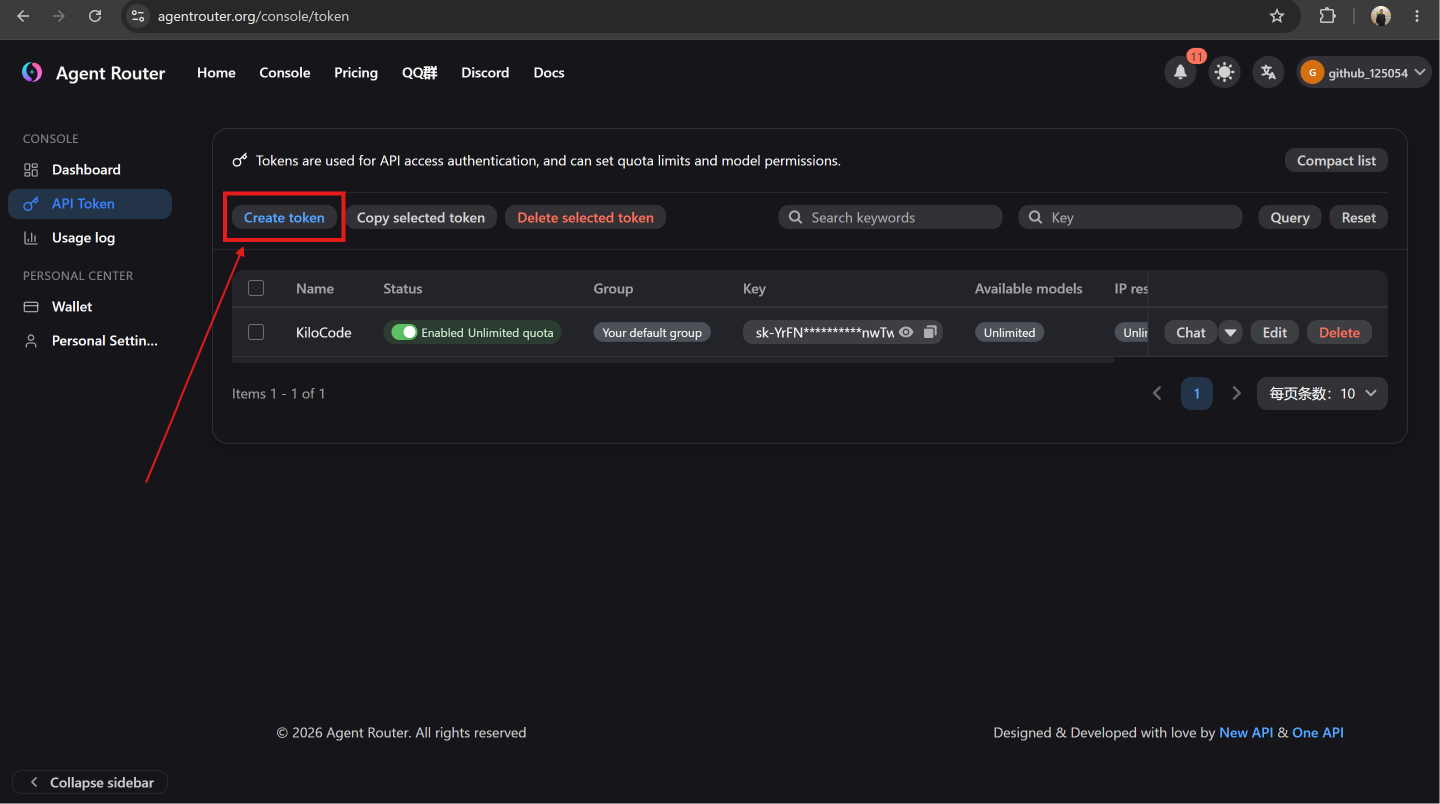Click Delete selected token
The image size is (1440, 804).
(585, 217)
